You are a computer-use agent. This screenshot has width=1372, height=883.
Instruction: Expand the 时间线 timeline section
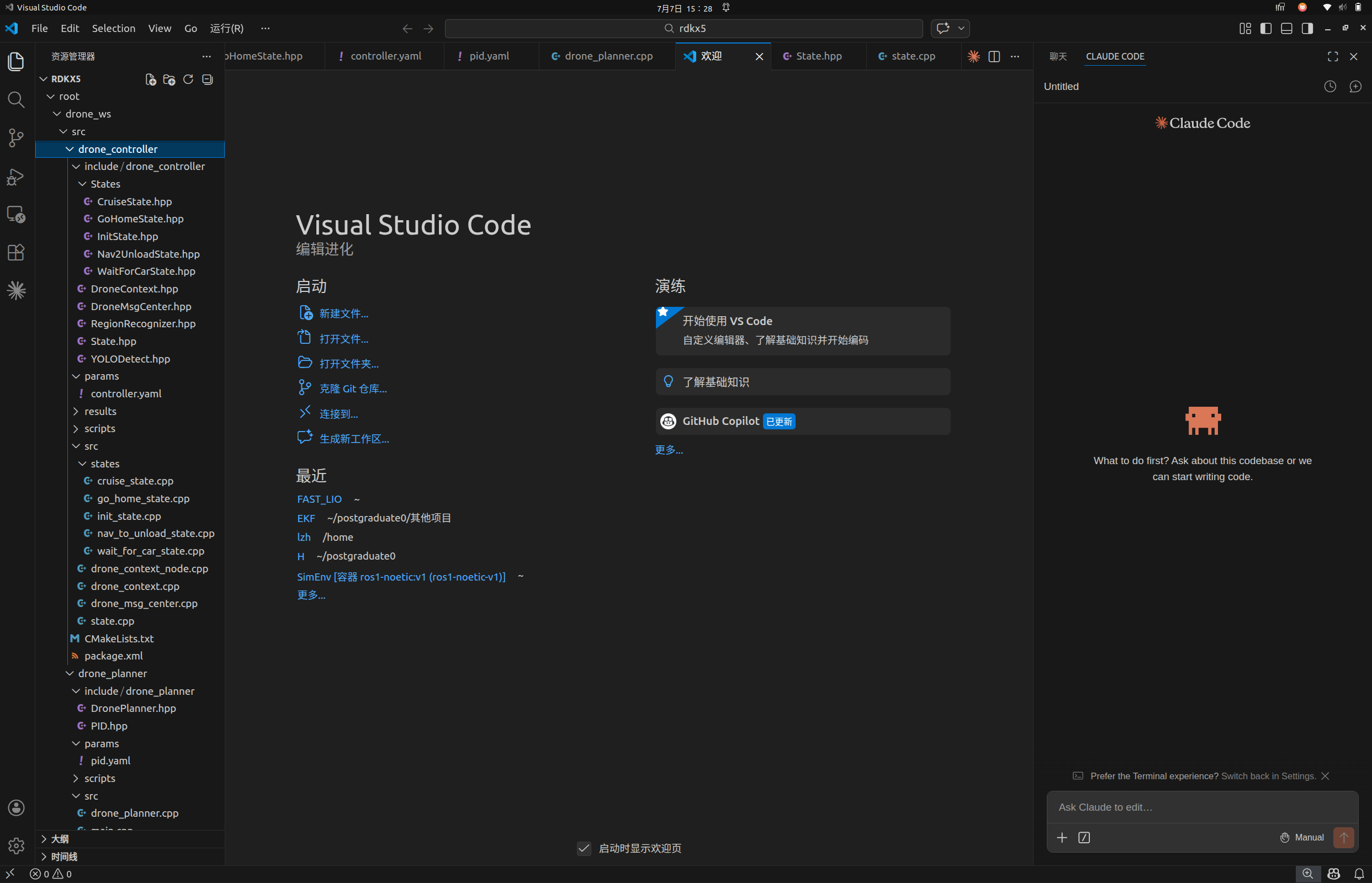pyautogui.click(x=130, y=857)
